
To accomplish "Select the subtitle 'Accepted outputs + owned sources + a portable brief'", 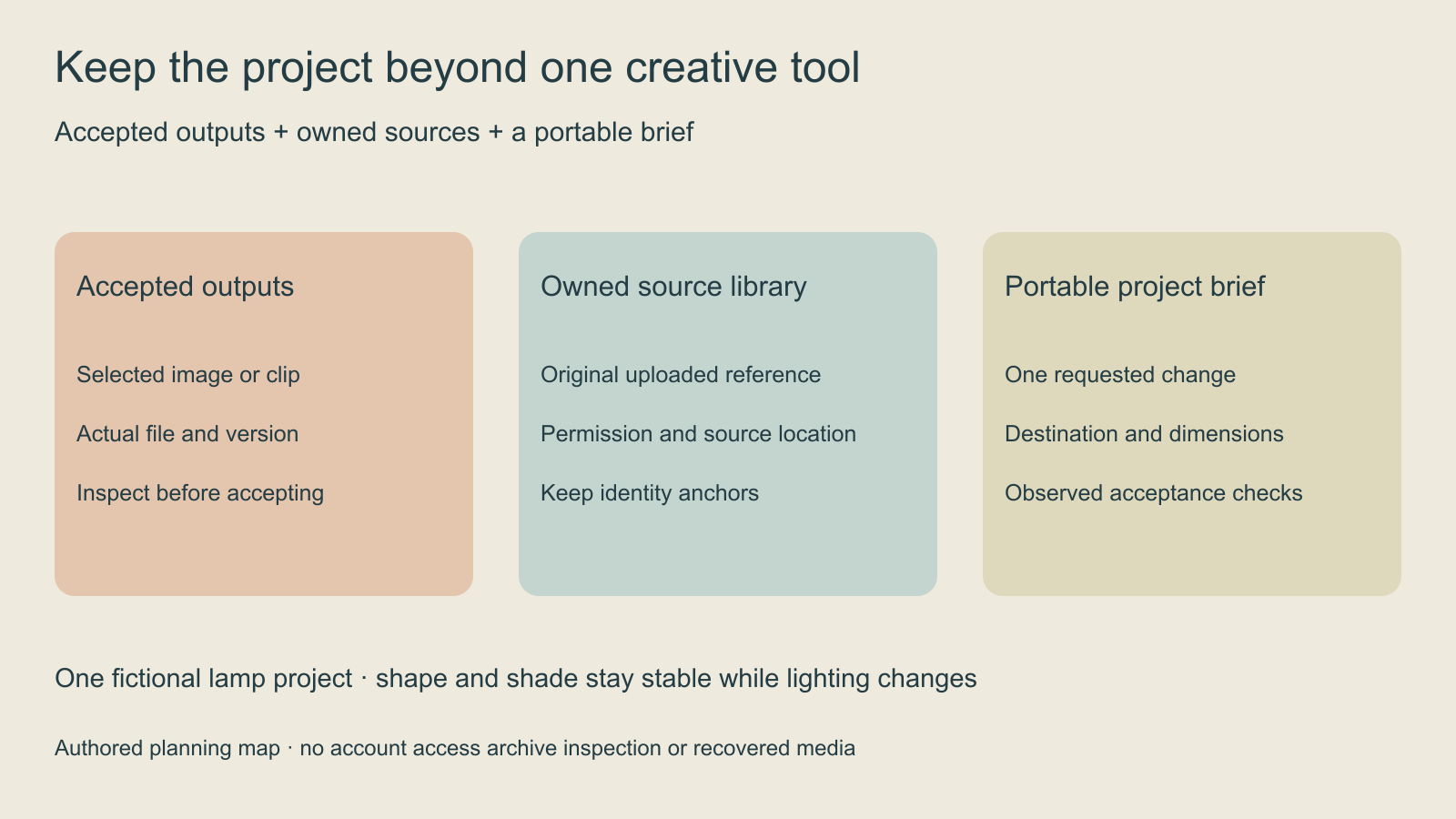I will pyautogui.click(x=374, y=132).
